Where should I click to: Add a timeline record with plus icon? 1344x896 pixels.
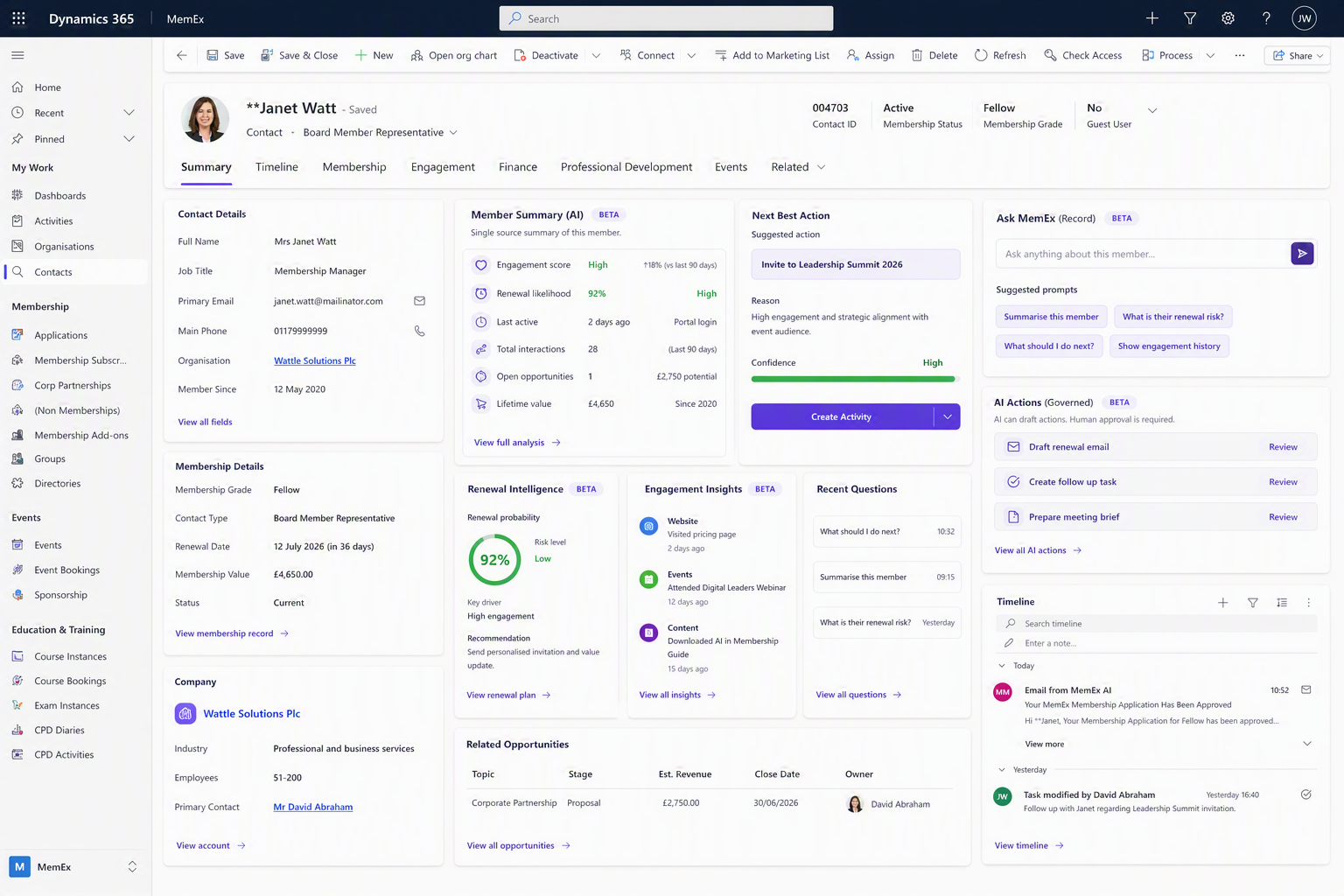pos(1223,603)
